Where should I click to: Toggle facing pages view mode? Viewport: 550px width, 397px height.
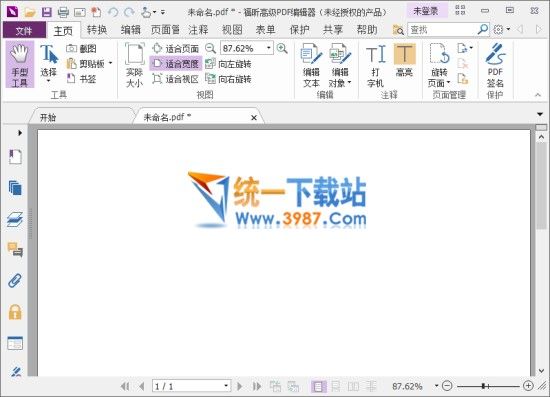coord(353,386)
